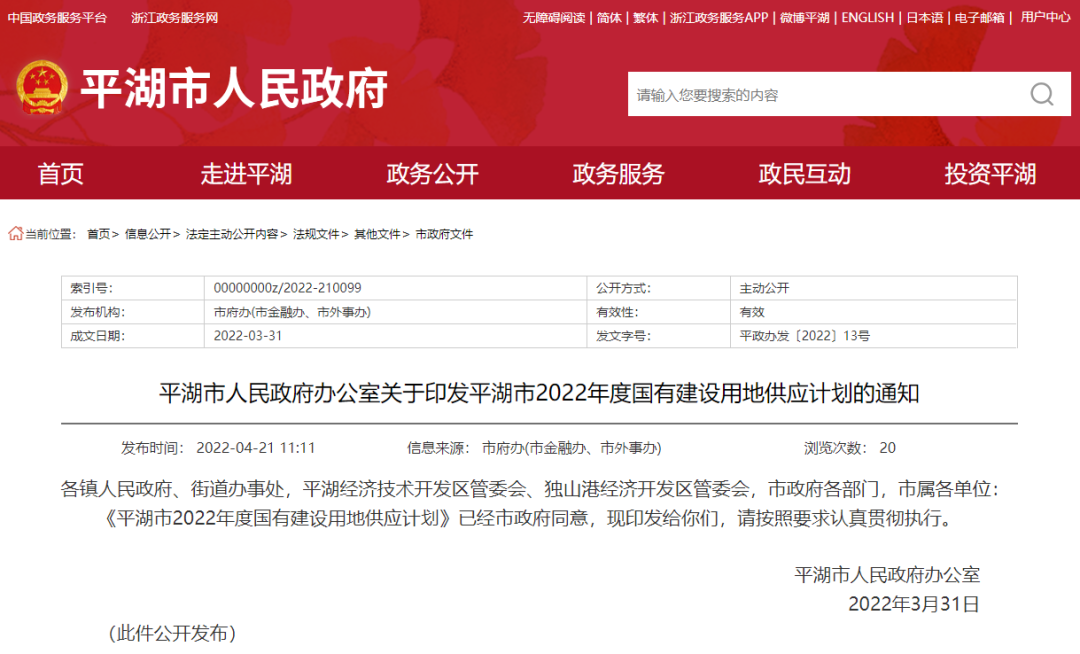The height and width of the screenshot is (654, 1080).
Task: Open 浙江政务服务网 link
Action: (174, 18)
